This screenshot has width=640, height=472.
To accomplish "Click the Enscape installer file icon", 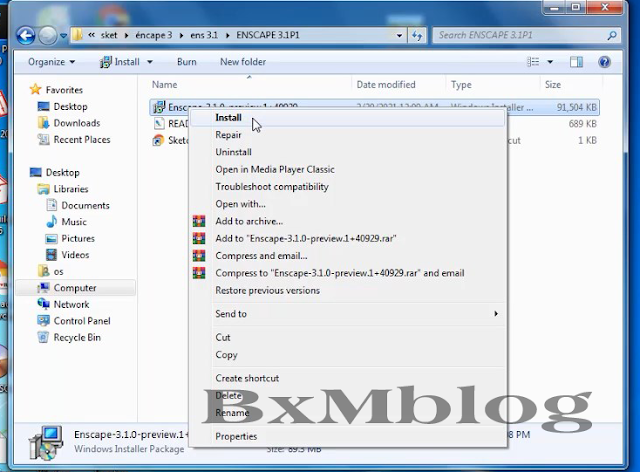I will pos(158,107).
